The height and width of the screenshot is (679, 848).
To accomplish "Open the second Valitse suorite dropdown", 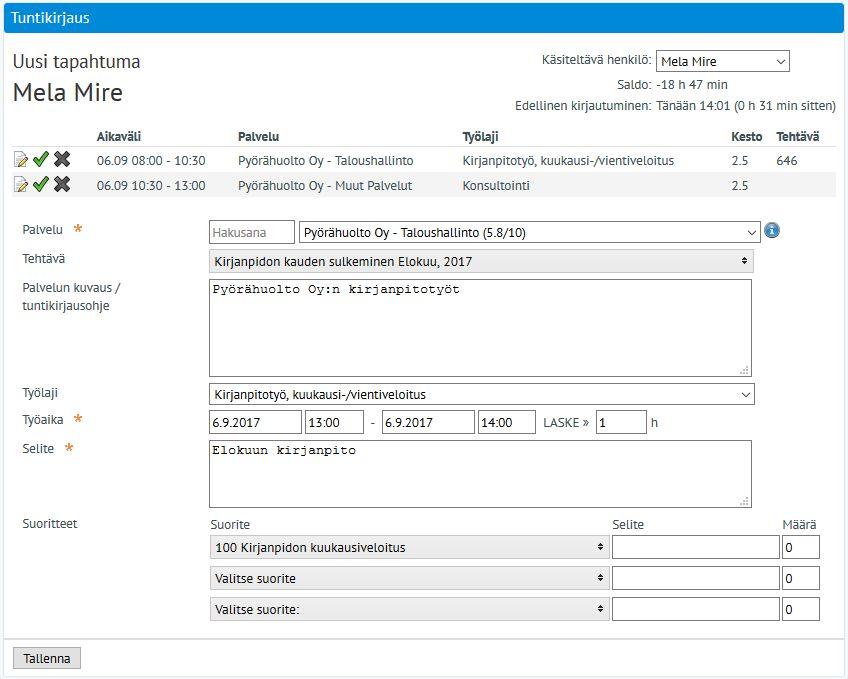I will (x=409, y=578).
